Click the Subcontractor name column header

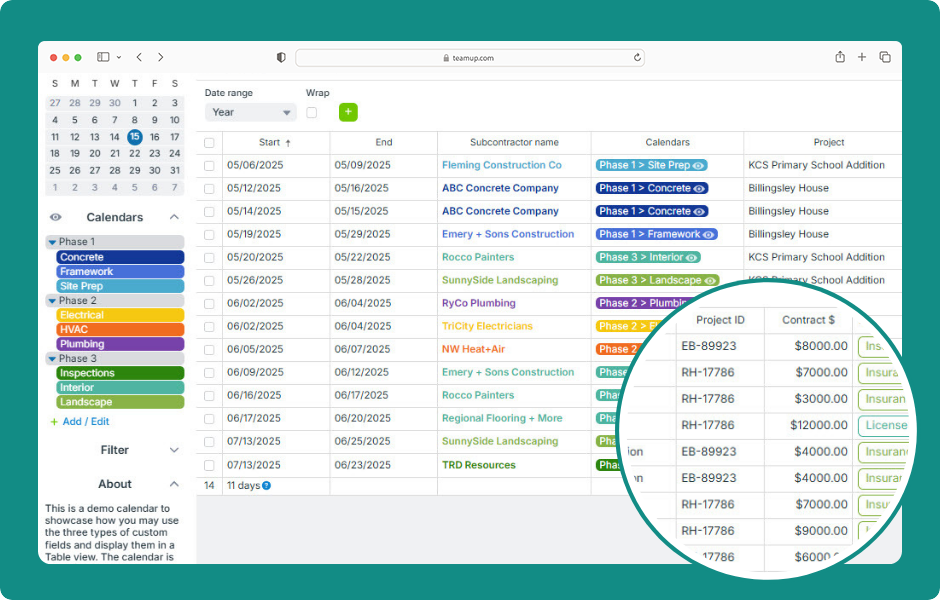514,143
